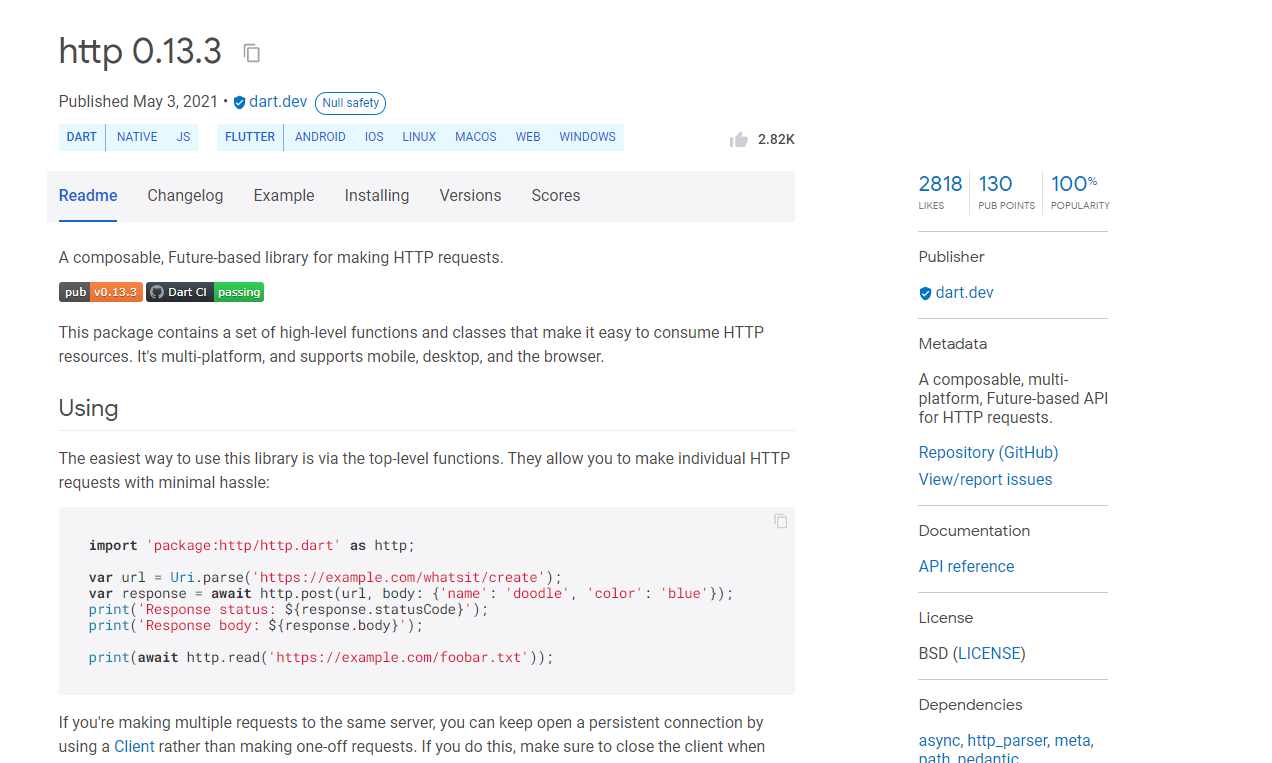1272x763 pixels.
Task: Follow the Client link in the readme
Action: coord(134,747)
